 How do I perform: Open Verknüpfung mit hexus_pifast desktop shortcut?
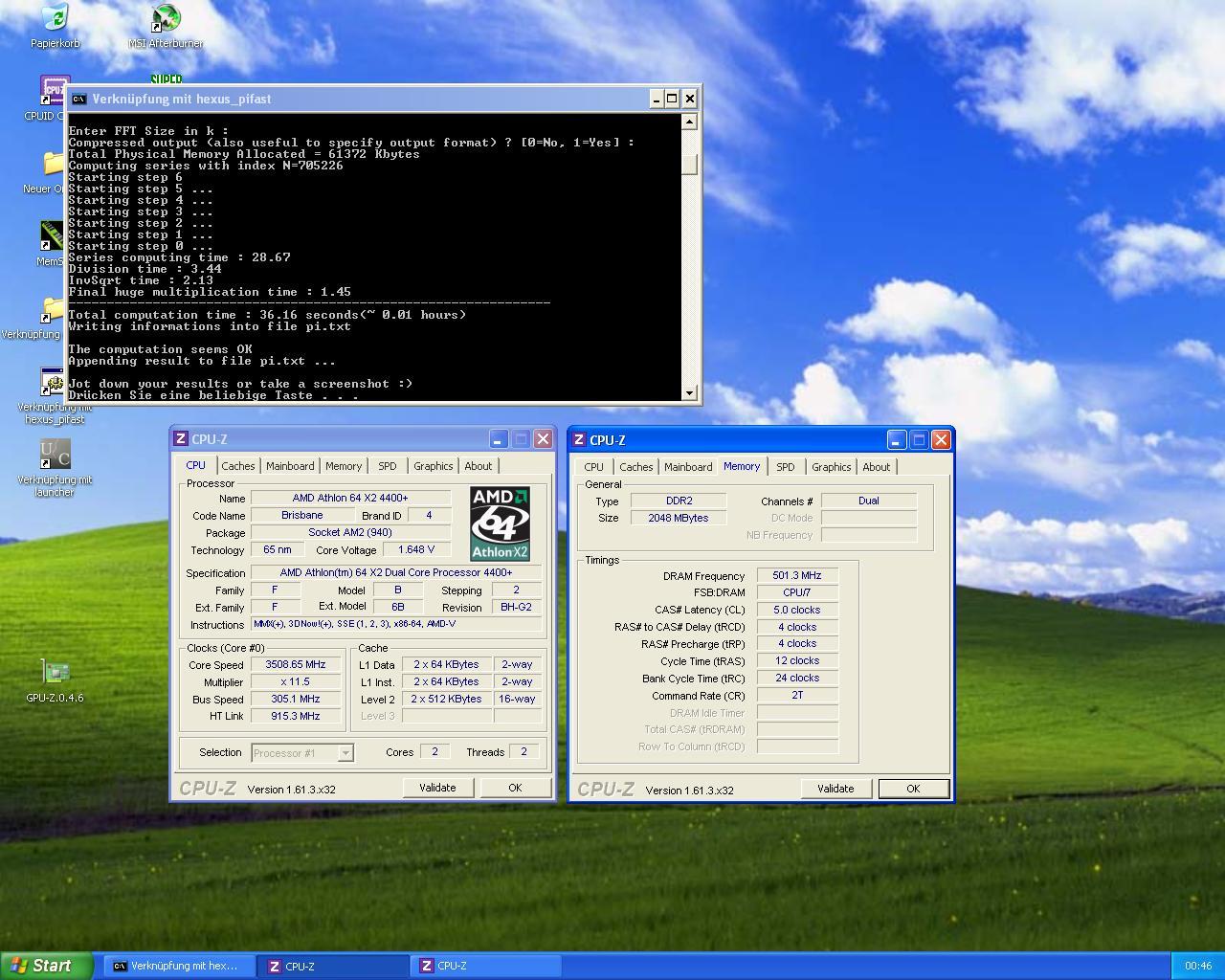click(55, 395)
